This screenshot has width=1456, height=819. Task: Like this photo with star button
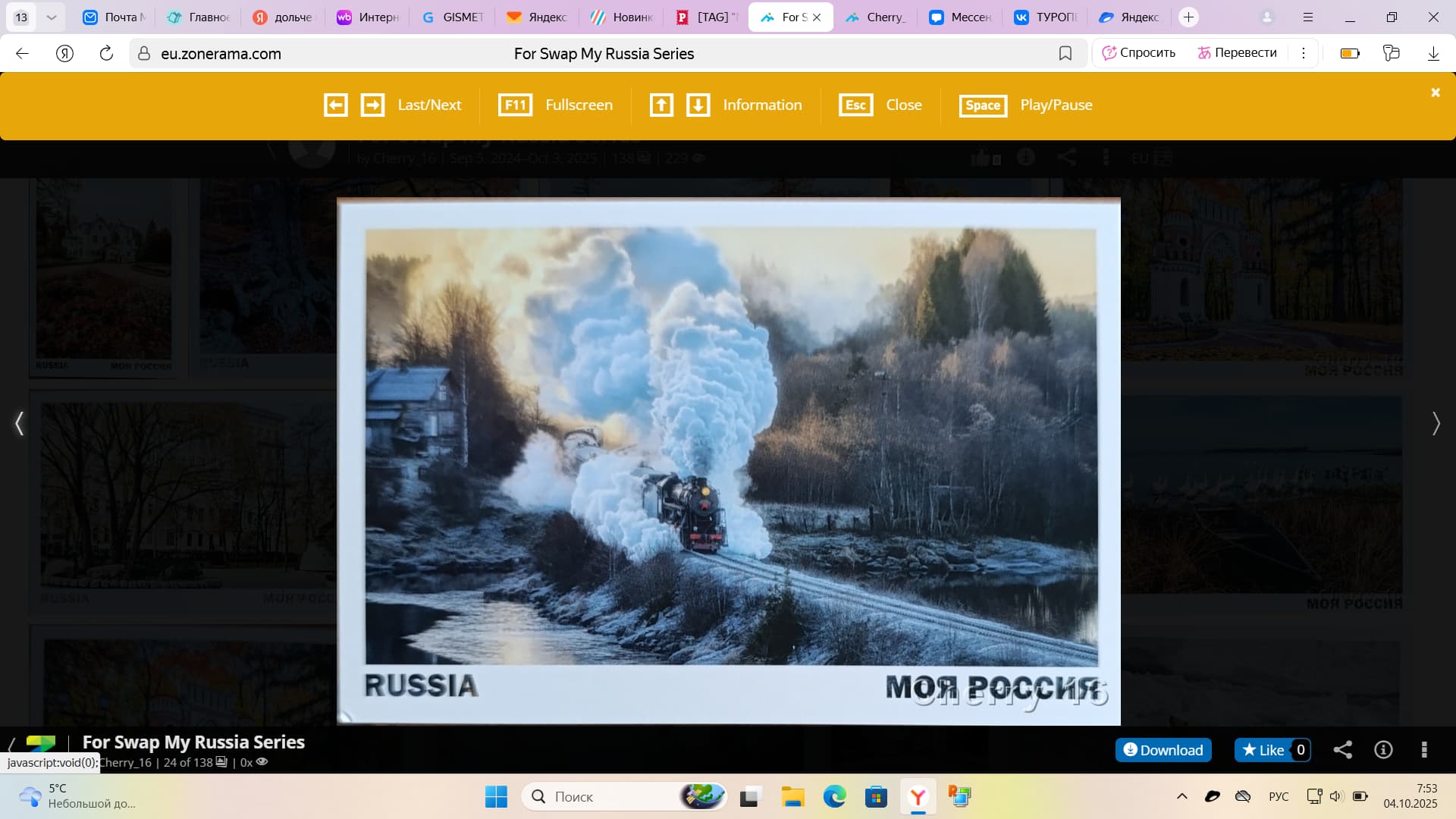point(1263,750)
